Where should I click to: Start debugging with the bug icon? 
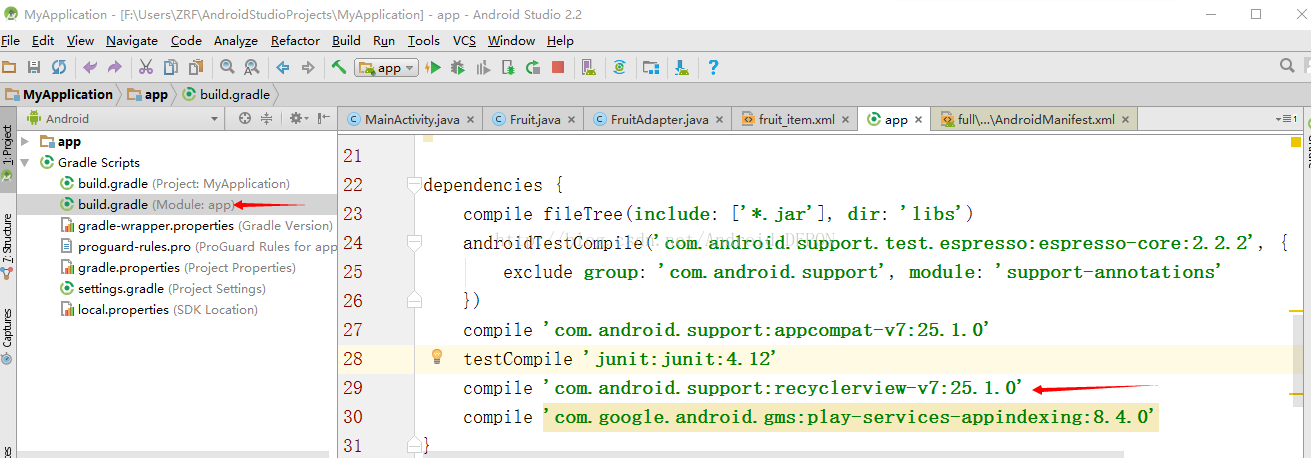coord(458,68)
